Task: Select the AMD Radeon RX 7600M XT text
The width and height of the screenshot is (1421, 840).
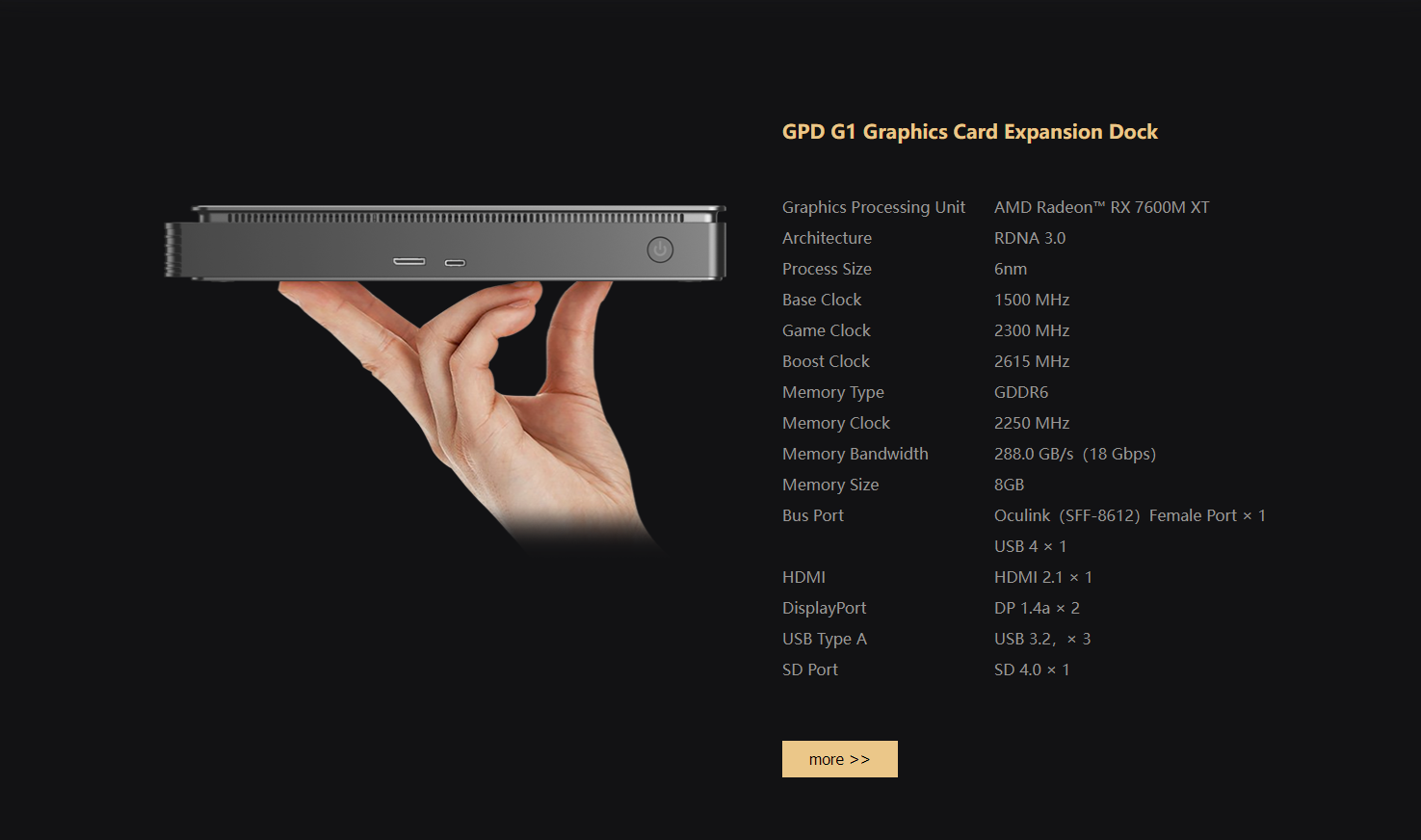Action: click(1101, 207)
